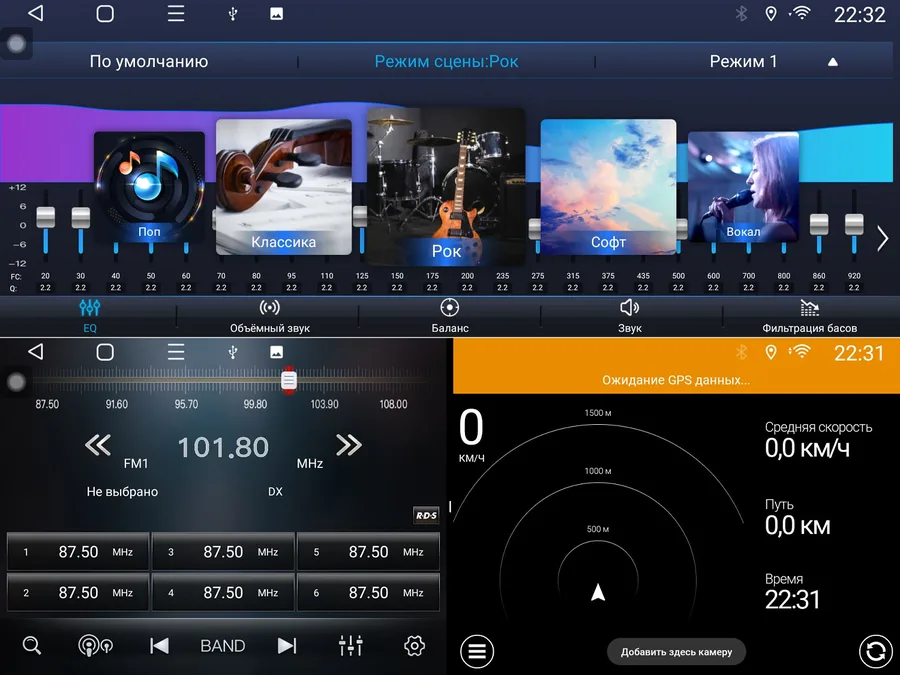Click the 20 Hz EQ slider handle

[45, 218]
